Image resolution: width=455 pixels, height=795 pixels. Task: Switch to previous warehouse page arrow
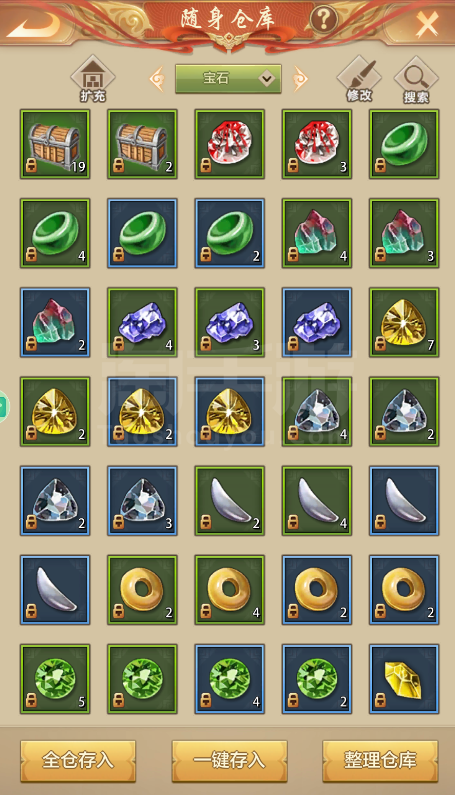coord(157,79)
